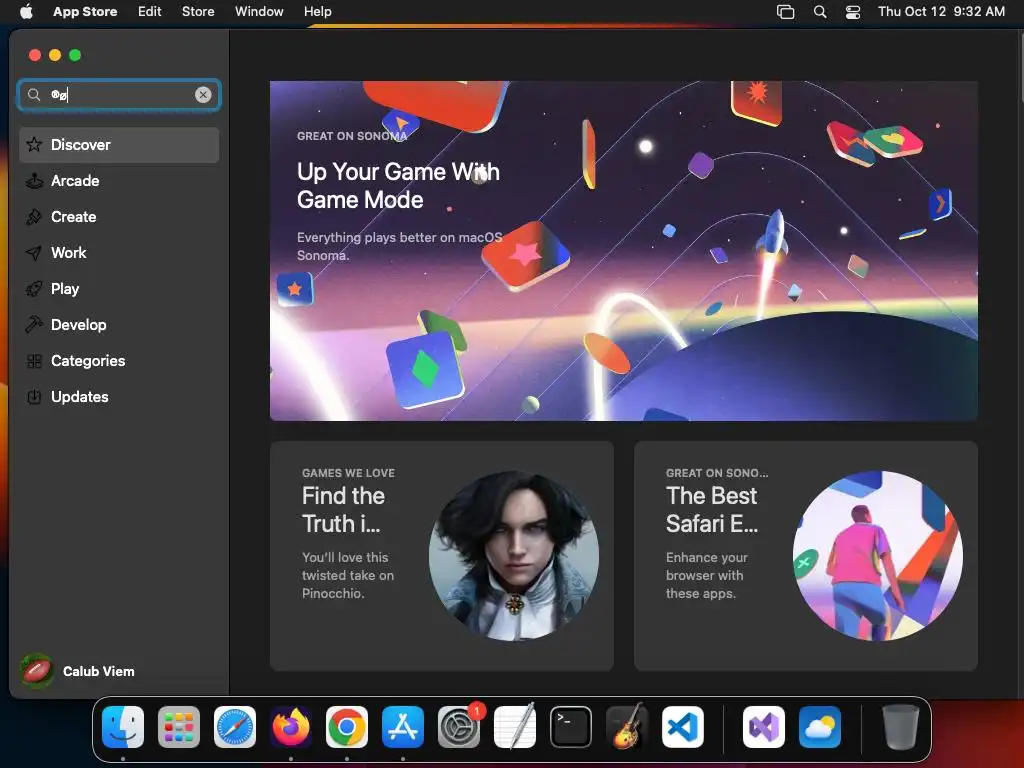This screenshot has height=768, width=1024.
Task: Open Spotlight search in menu bar
Action: pos(820,11)
